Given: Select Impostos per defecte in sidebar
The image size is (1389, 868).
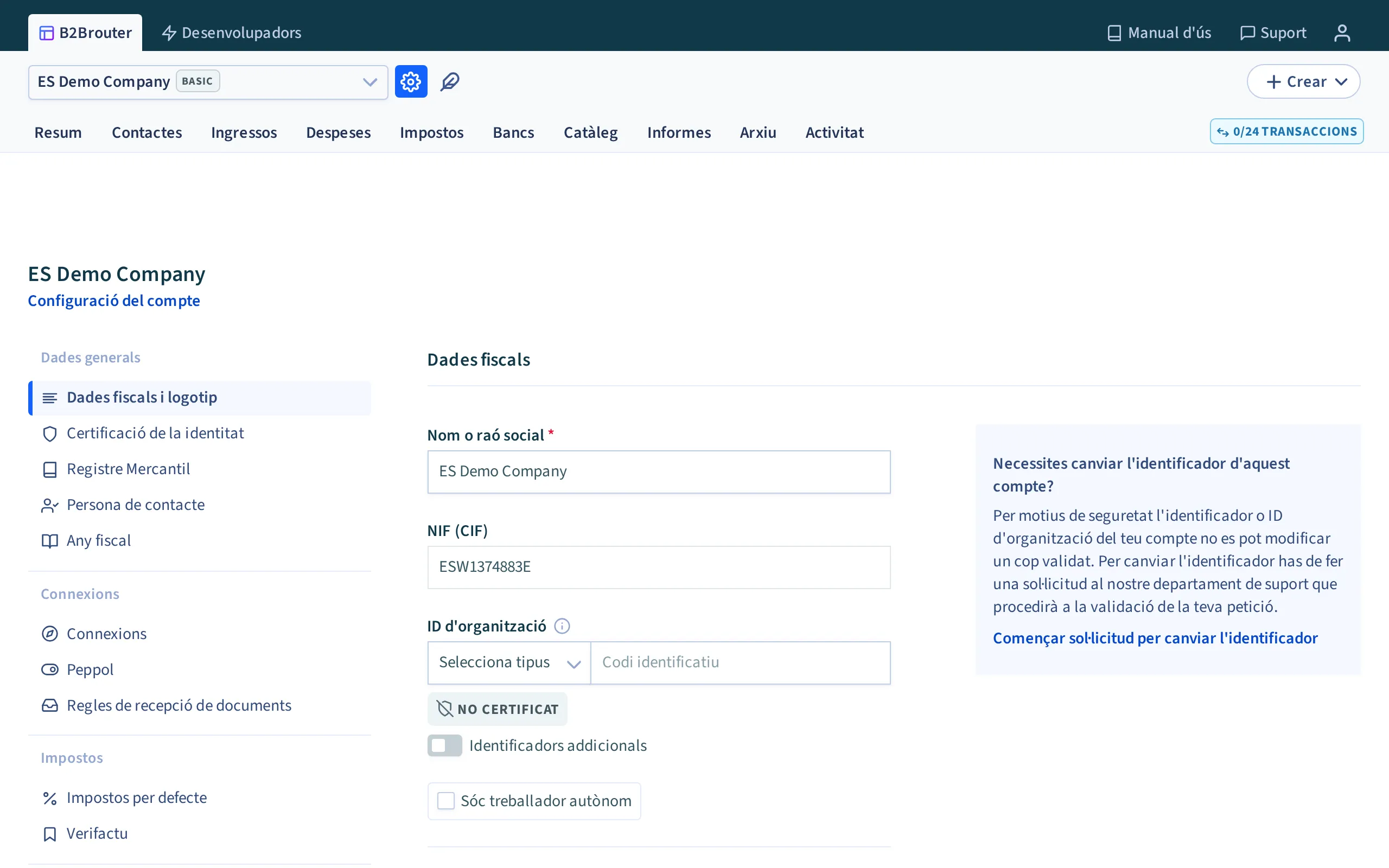Looking at the screenshot, I should 200,798.
